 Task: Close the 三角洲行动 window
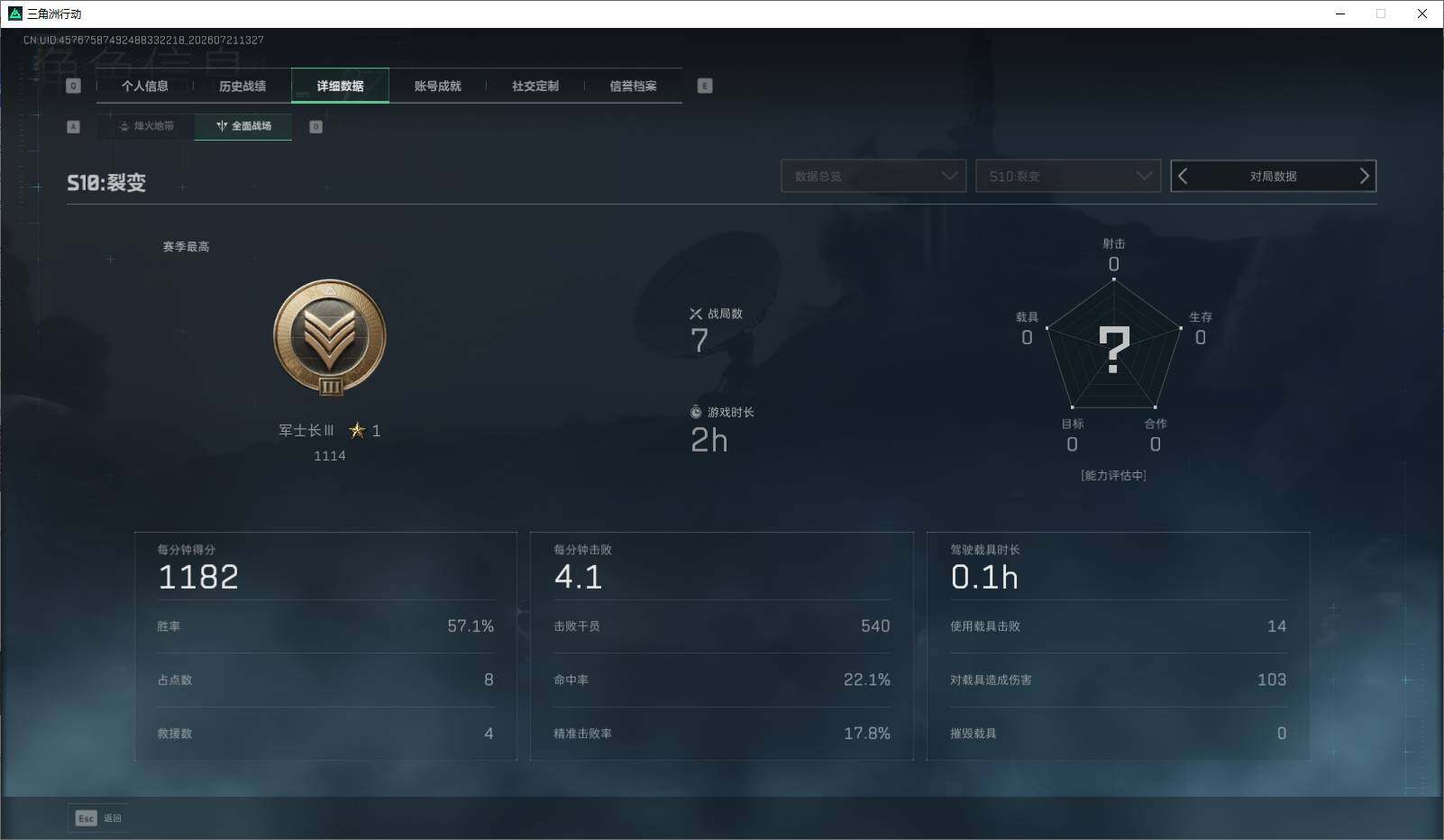coord(1422,14)
